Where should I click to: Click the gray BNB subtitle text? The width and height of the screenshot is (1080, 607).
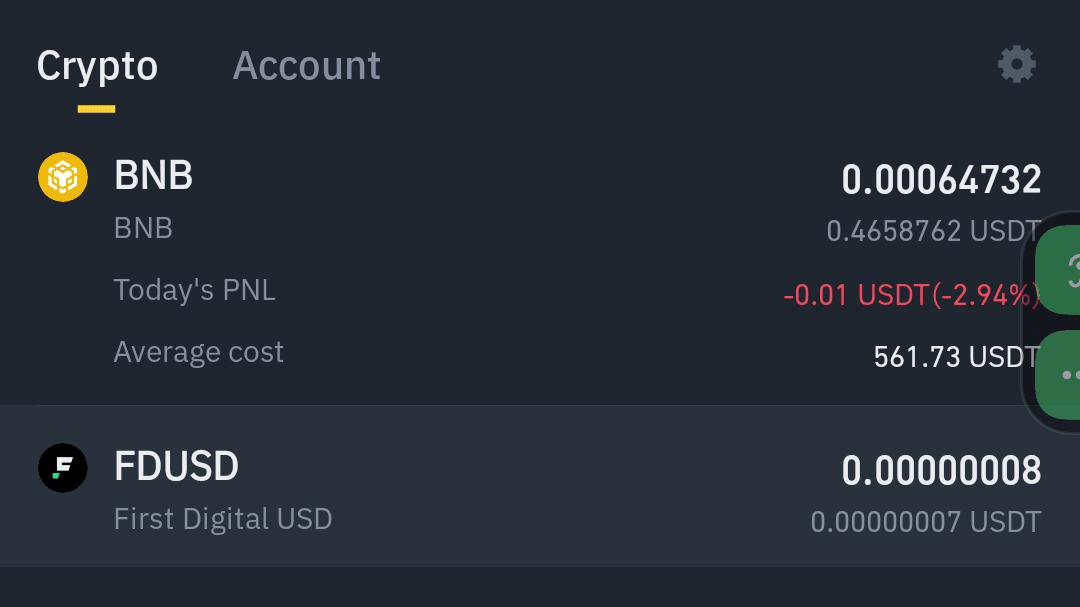click(x=143, y=228)
